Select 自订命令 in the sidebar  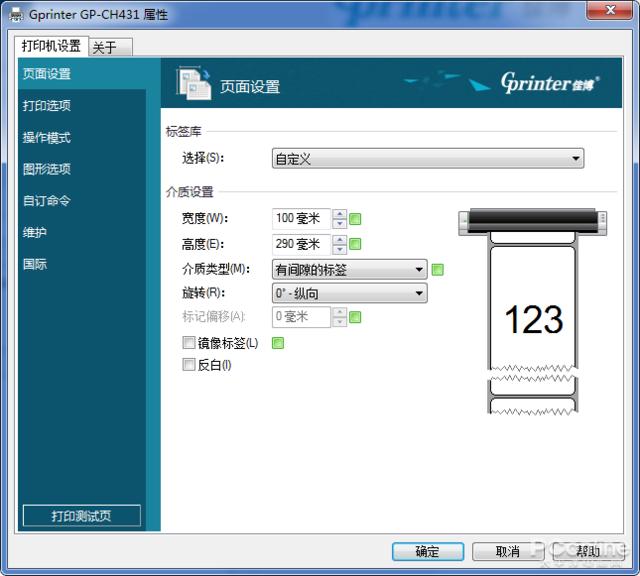82,201
